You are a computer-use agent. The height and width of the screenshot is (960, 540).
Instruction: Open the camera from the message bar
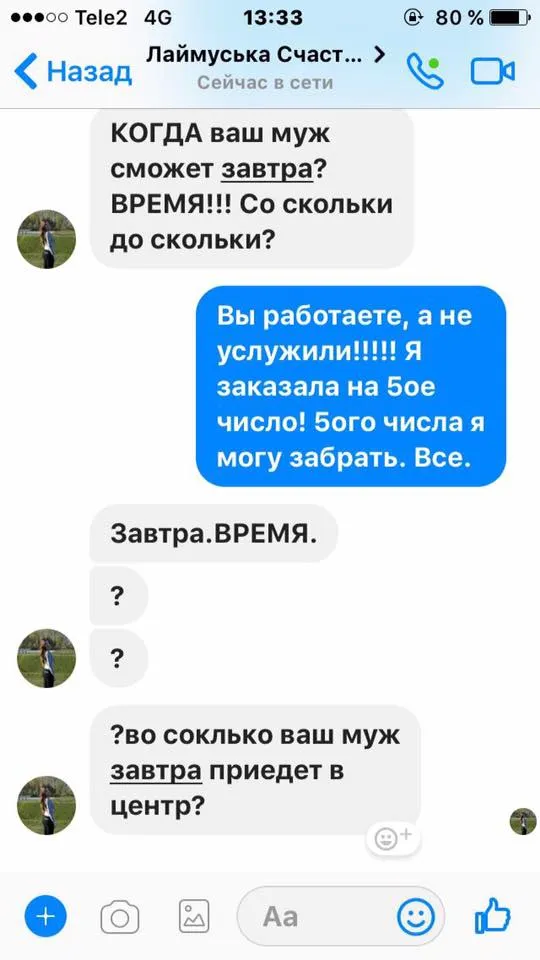point(119,917)
